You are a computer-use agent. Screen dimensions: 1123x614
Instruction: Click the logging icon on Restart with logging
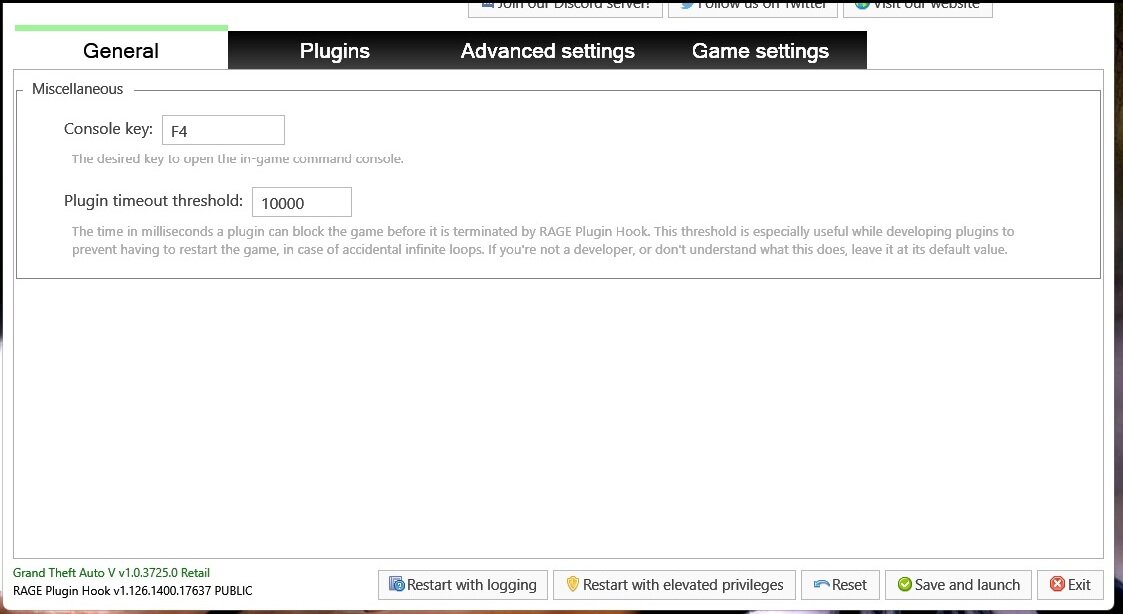397,585
